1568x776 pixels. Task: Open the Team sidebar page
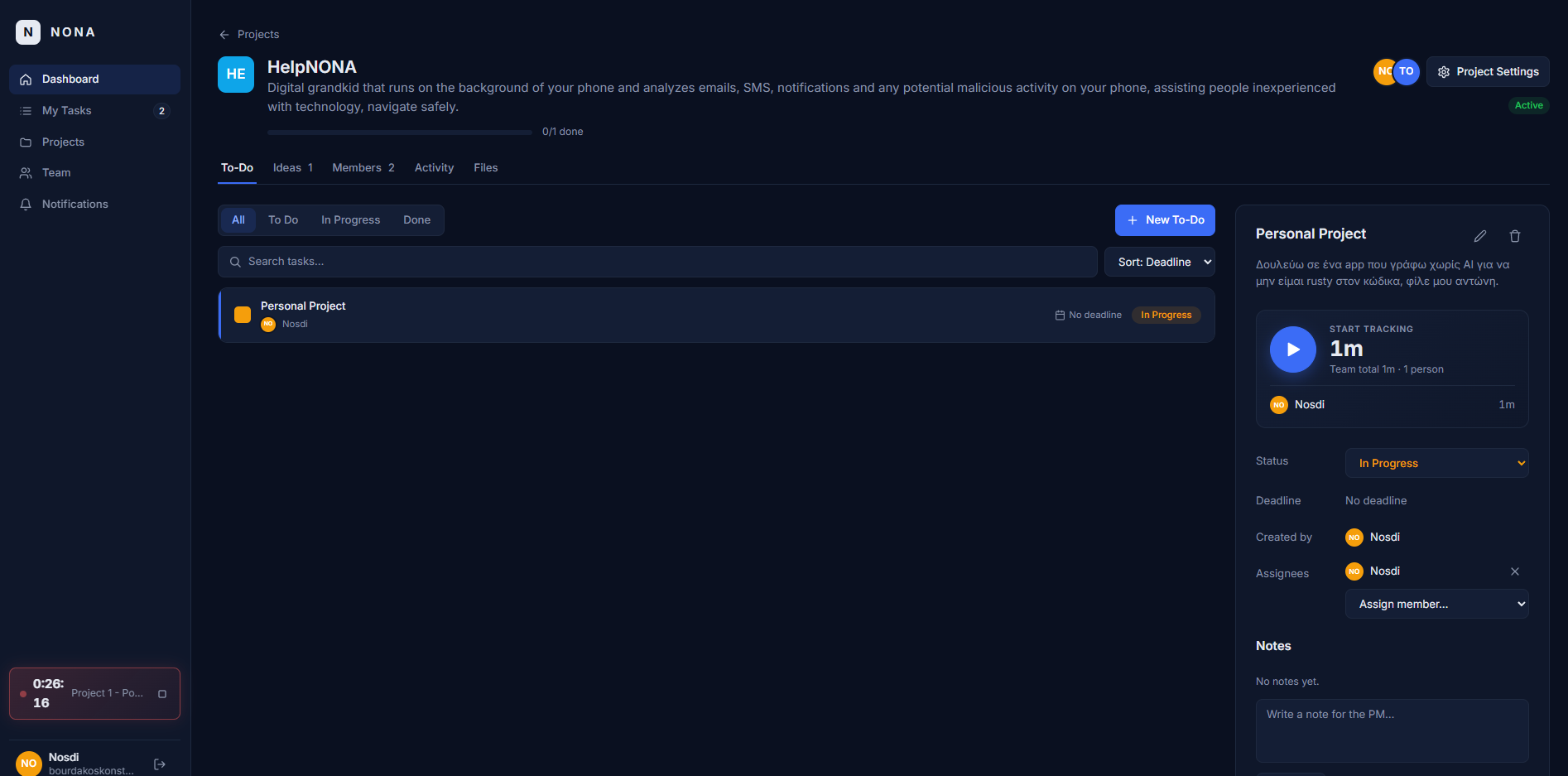pyautogui.click(x=94, y=173)
